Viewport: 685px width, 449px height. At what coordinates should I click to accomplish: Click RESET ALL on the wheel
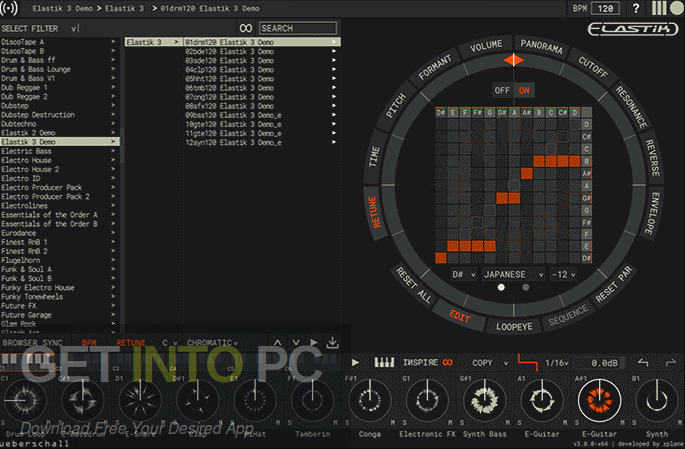pyautogui.click(x=414, y=285)
